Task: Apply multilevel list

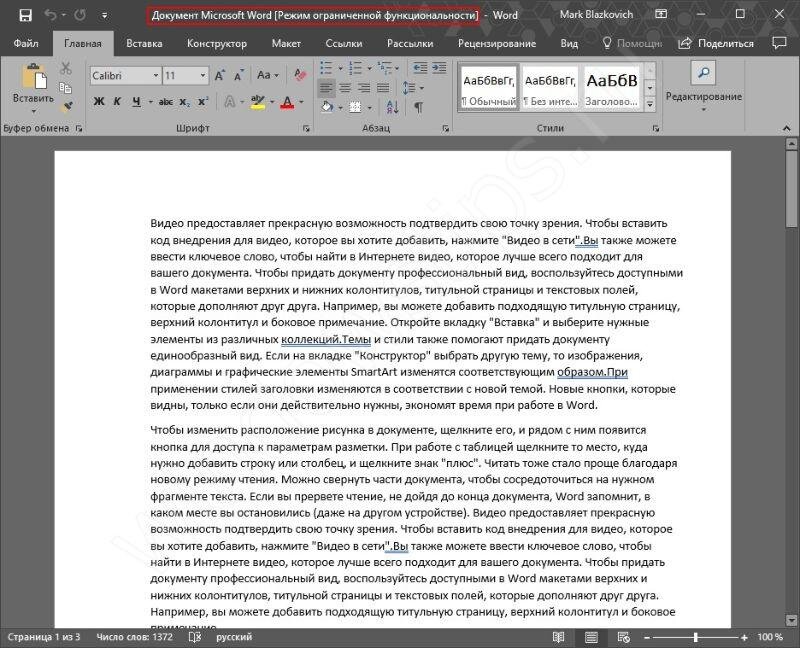Action: [x=384, y=67]
